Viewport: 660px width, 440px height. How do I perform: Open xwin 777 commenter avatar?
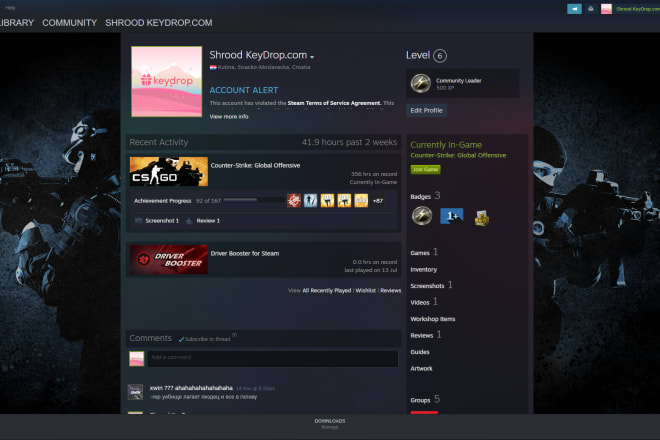[x=136, y=392]
